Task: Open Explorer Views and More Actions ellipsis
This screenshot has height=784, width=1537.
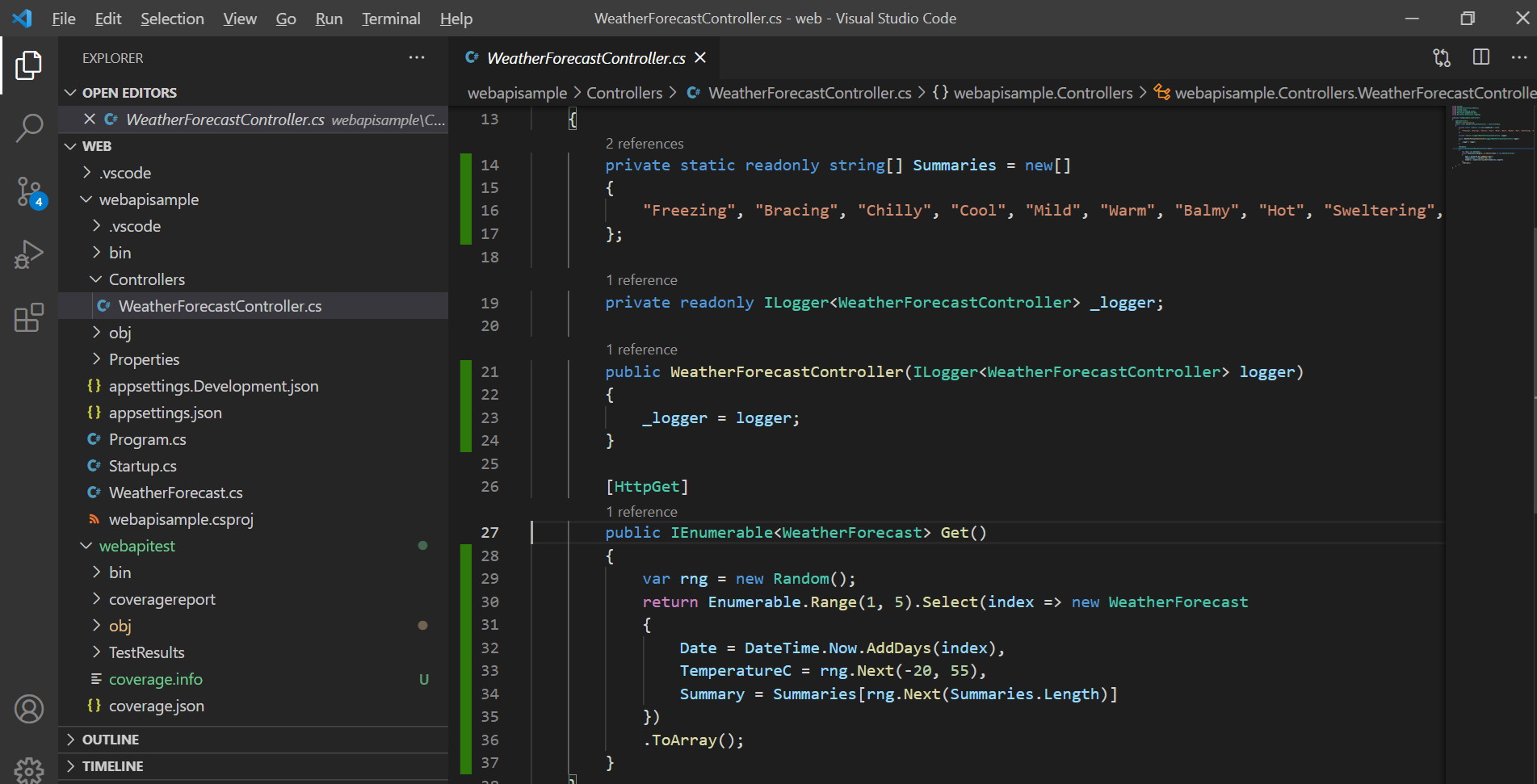Action: point(417,57)
